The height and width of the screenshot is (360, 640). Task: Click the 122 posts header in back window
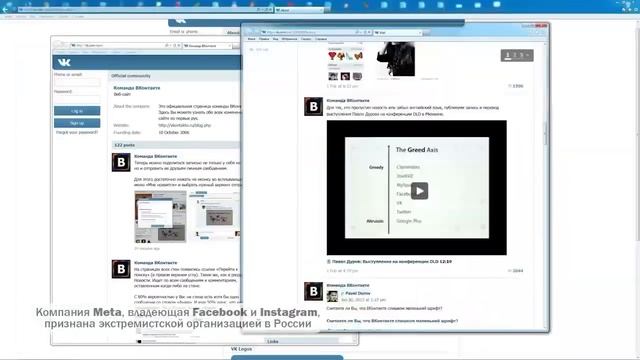click(x=124, y=145)
